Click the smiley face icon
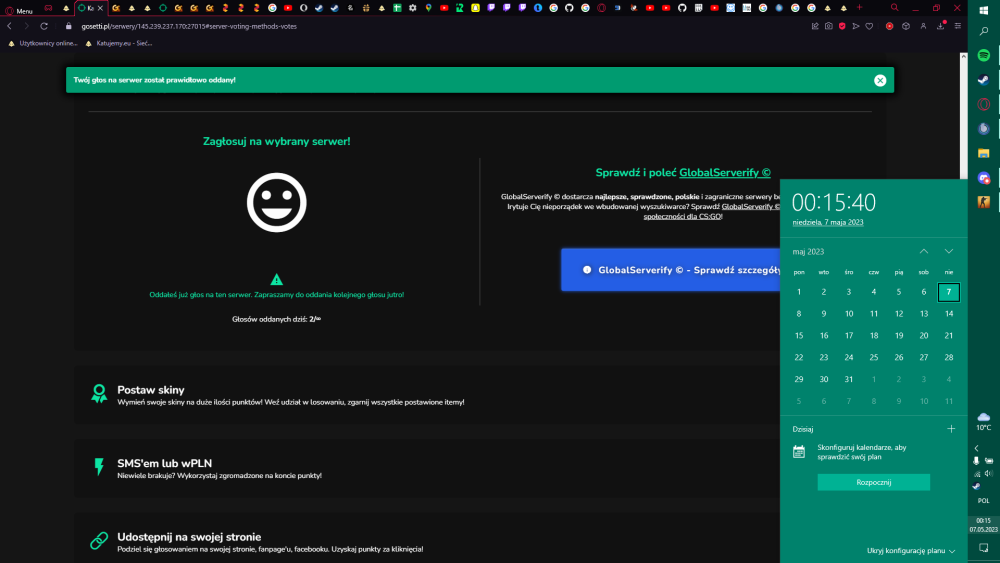The height and width of the screenshot is (563, 1000). 277,202
